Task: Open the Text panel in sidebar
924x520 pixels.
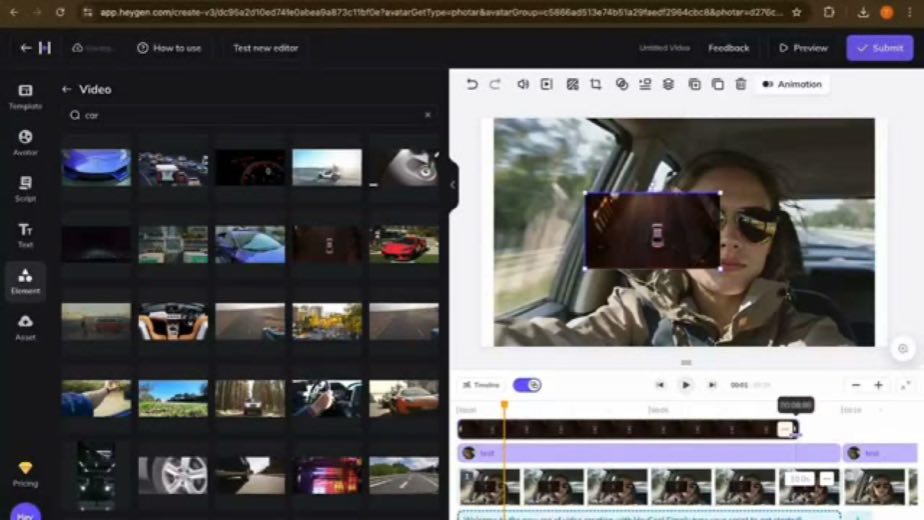Action: 25,235
